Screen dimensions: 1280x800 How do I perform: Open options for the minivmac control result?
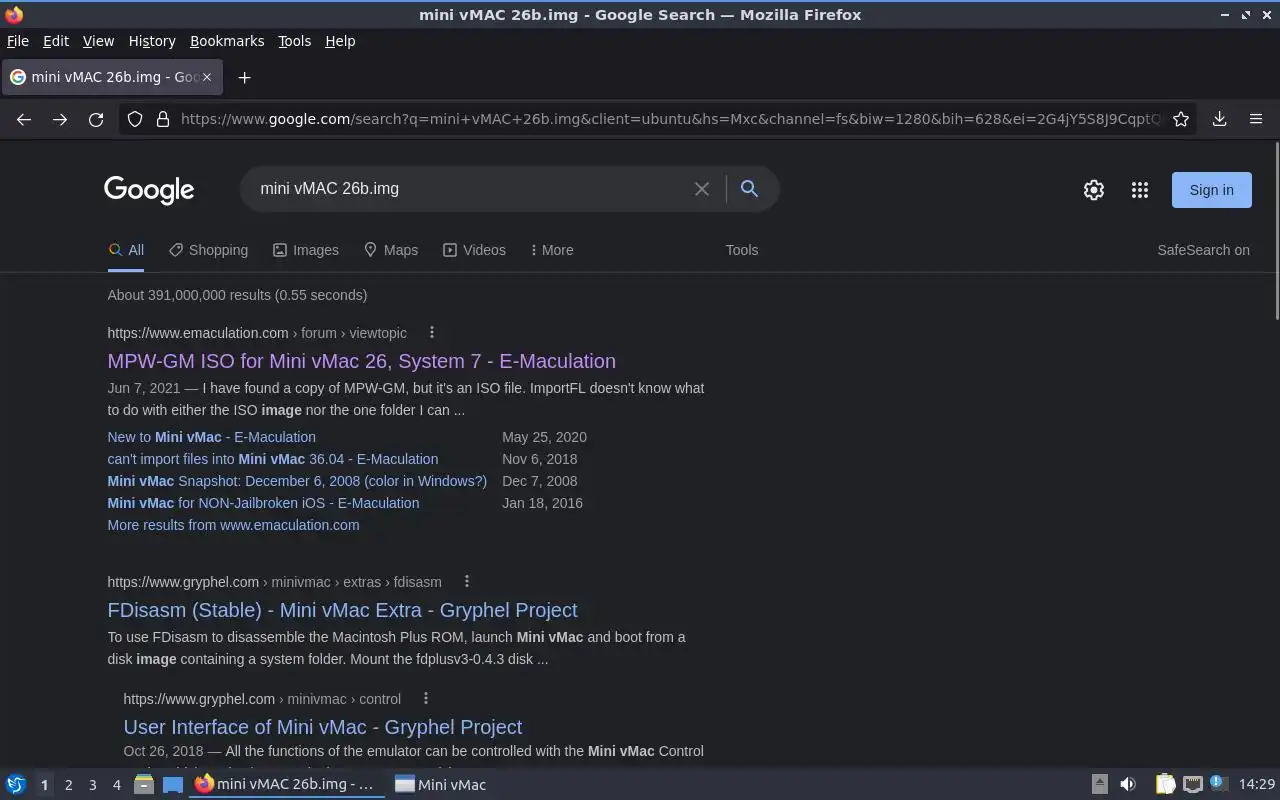(426, 699)
